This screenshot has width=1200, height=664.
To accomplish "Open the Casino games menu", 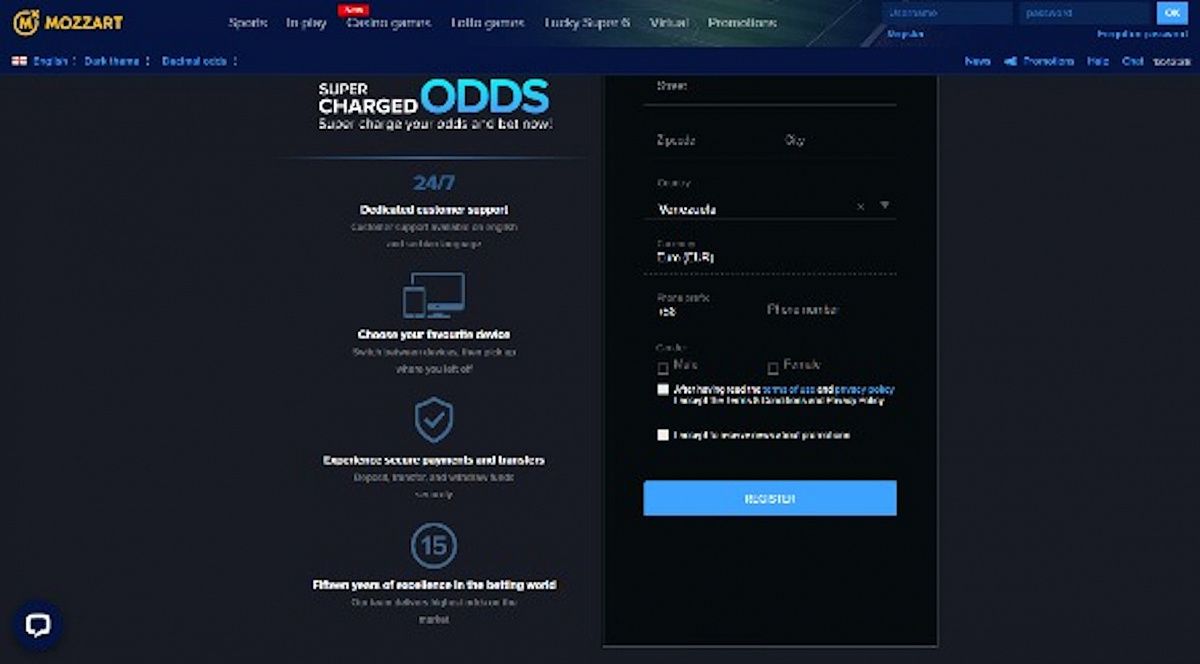I will (389, 22).
